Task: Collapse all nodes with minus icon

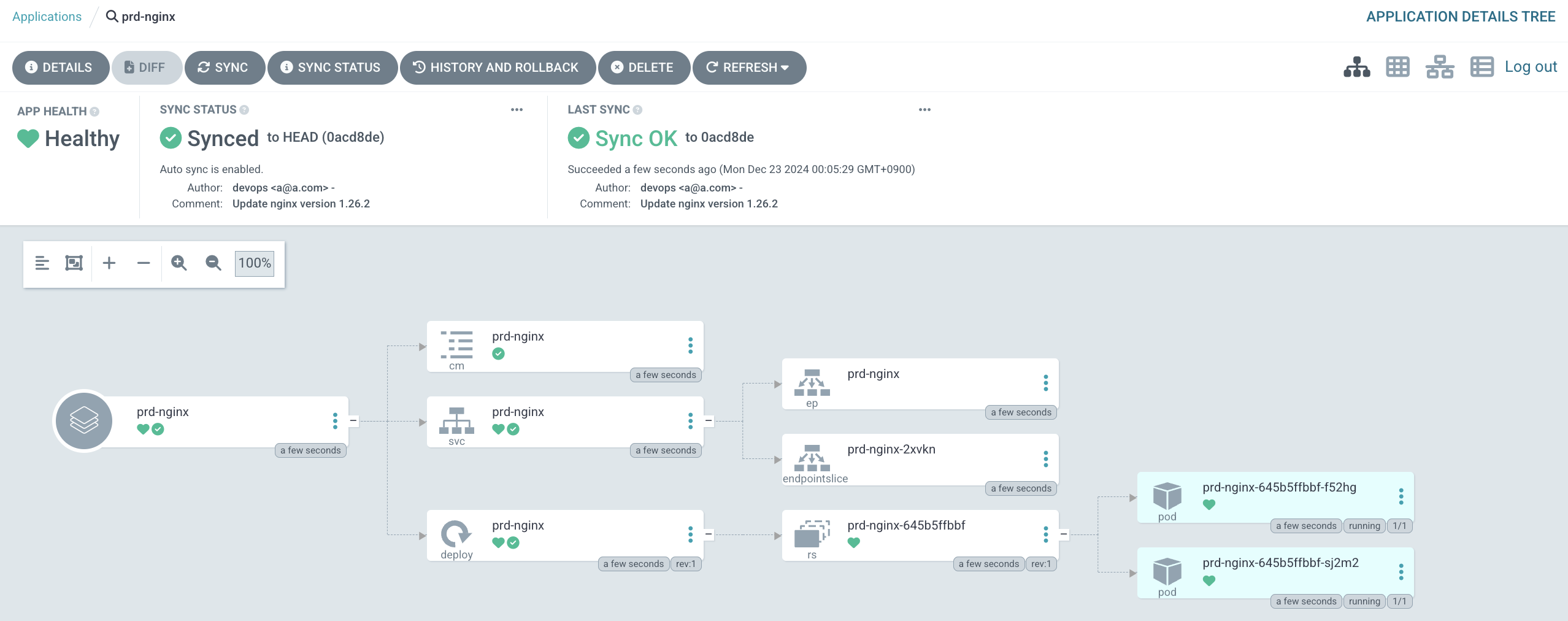Action: 144,263
